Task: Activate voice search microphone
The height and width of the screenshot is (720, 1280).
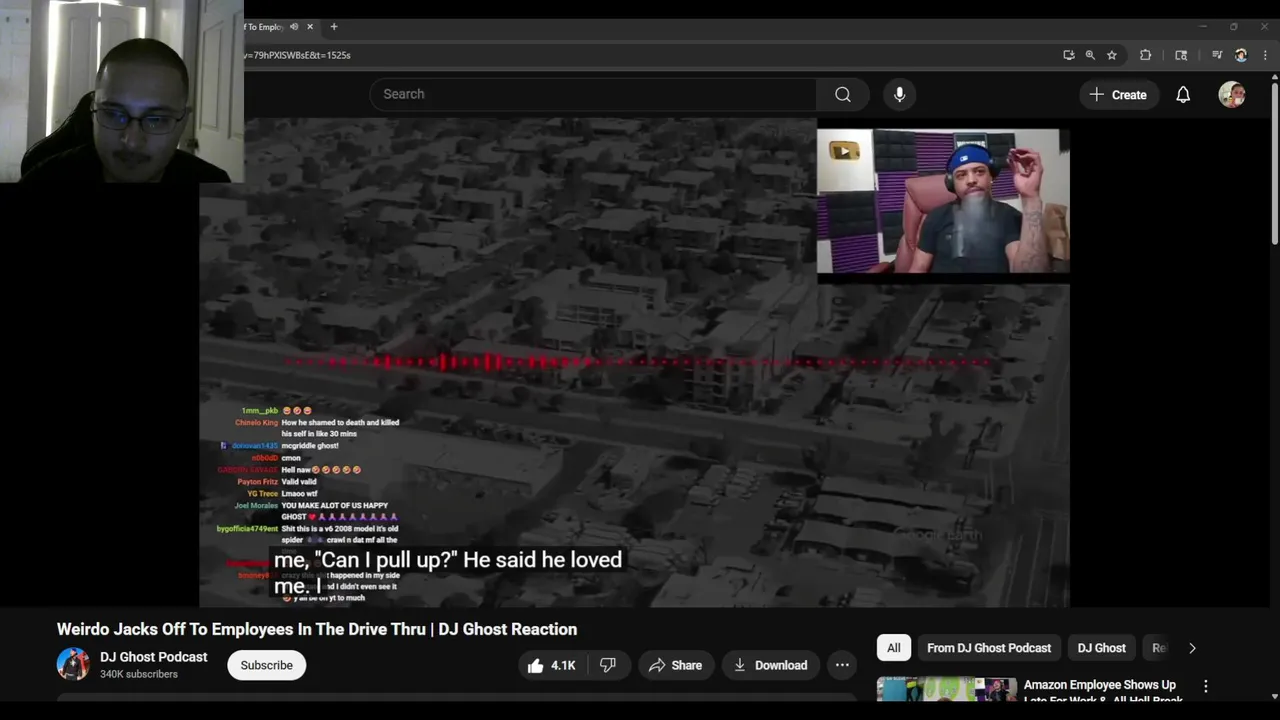Action: pos(899,94)
